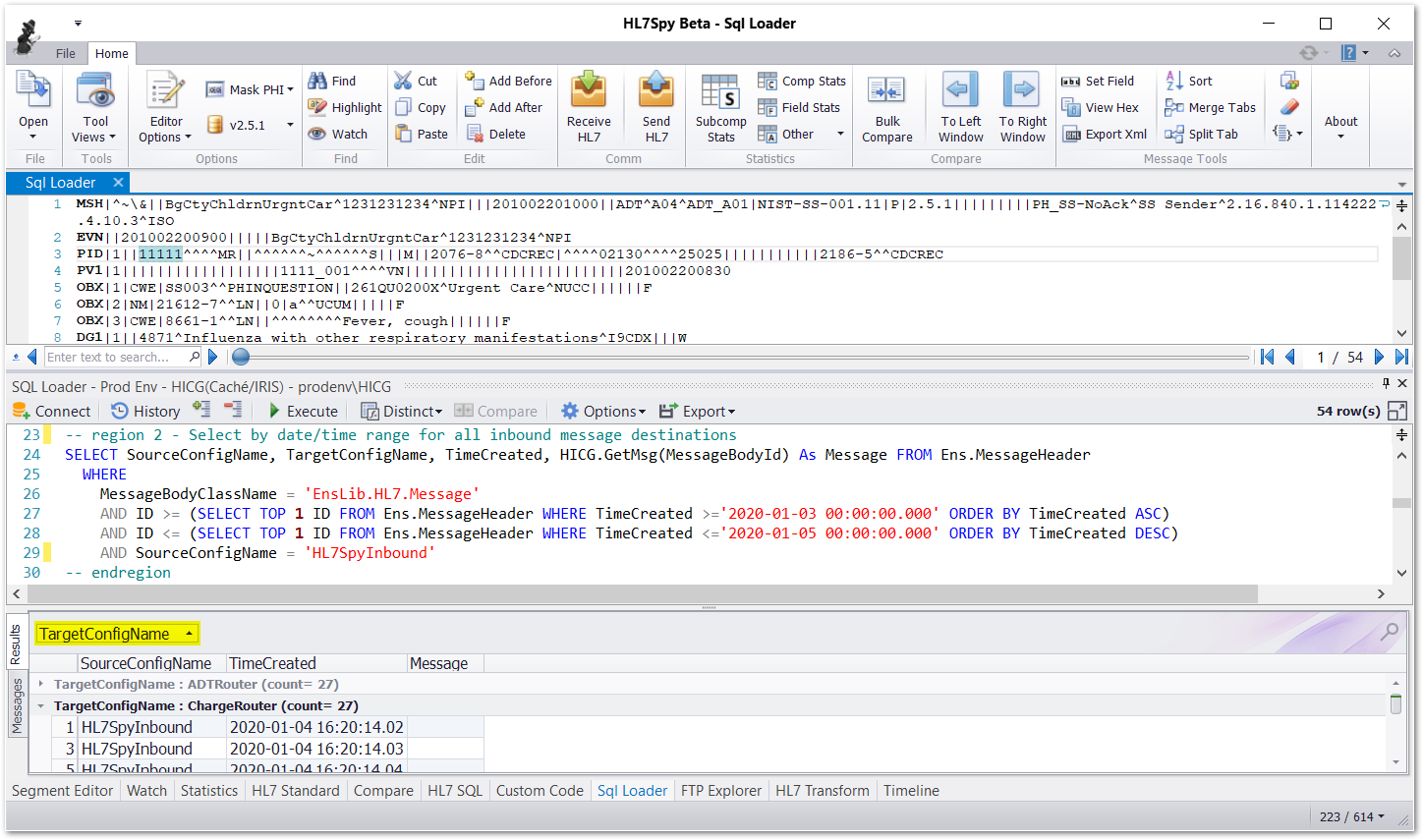Click Delete in the Edit group

tap(496, 134)
